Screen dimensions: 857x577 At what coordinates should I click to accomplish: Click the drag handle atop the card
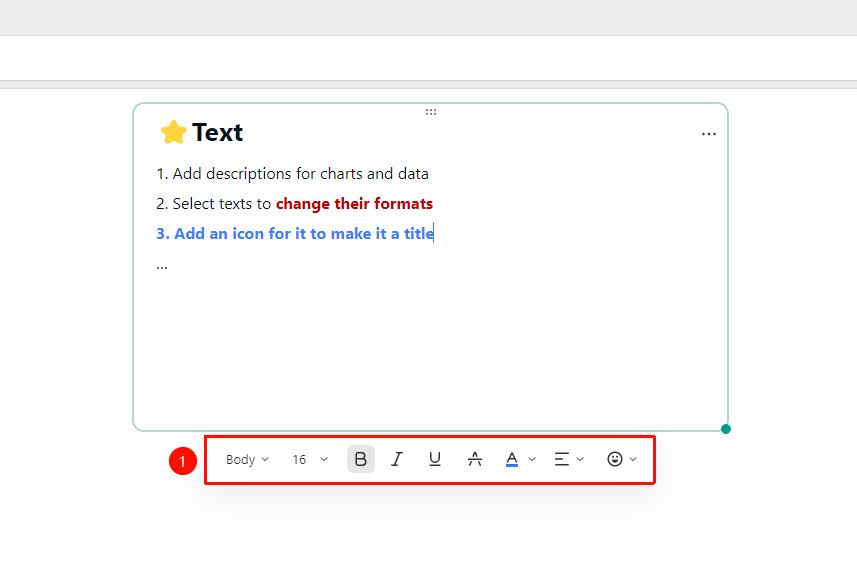pyautogui.click(x=431, y=112)
